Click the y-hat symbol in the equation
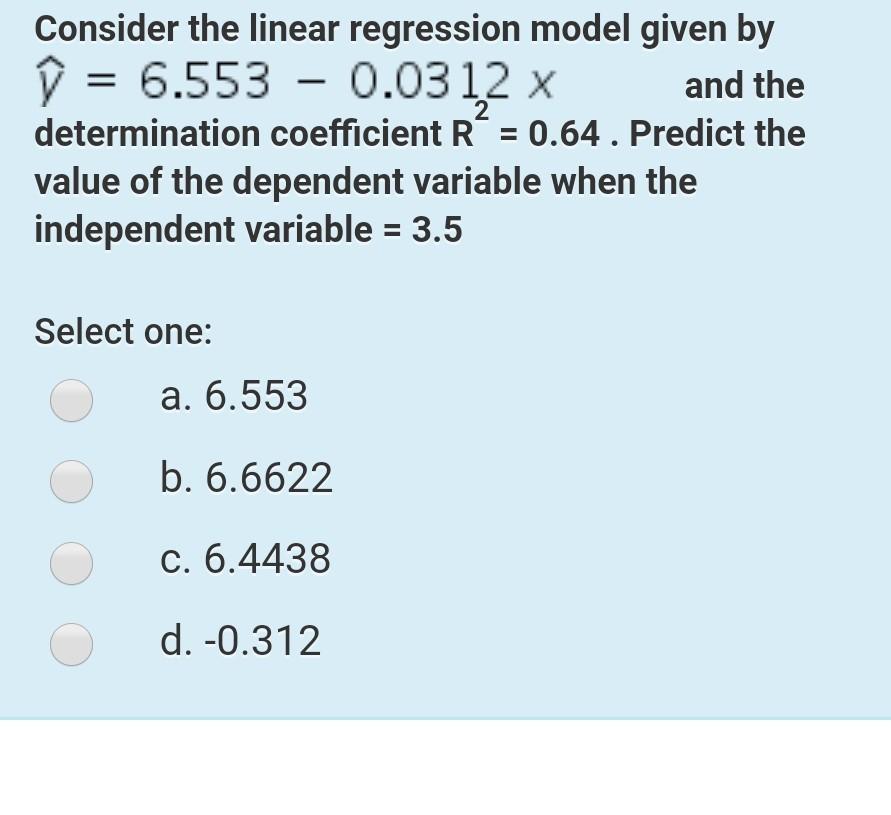 click(48, 82)
